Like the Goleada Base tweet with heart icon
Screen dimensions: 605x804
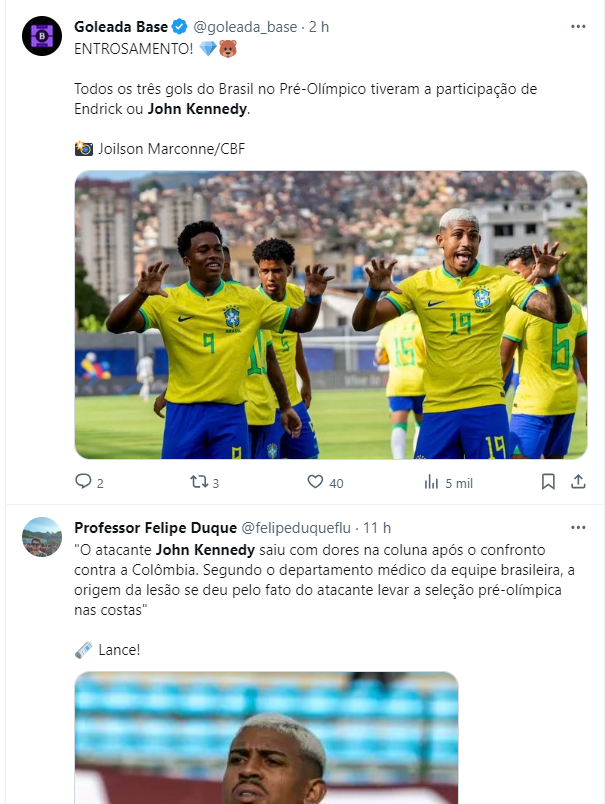coord(315,481)
